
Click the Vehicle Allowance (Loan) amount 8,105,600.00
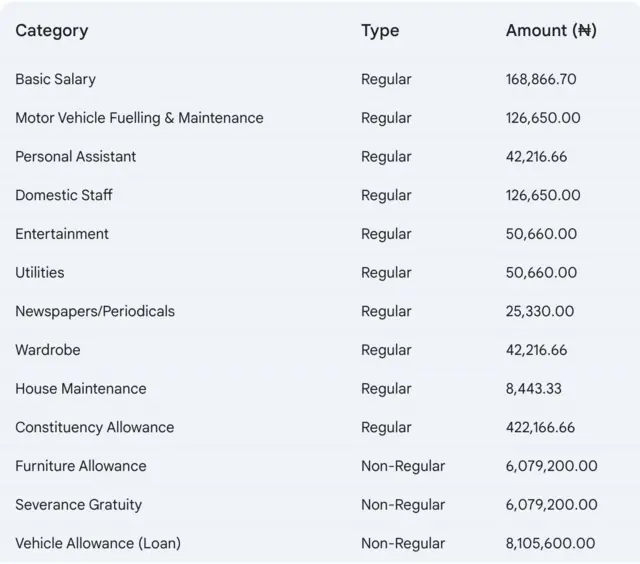[550, 543]
